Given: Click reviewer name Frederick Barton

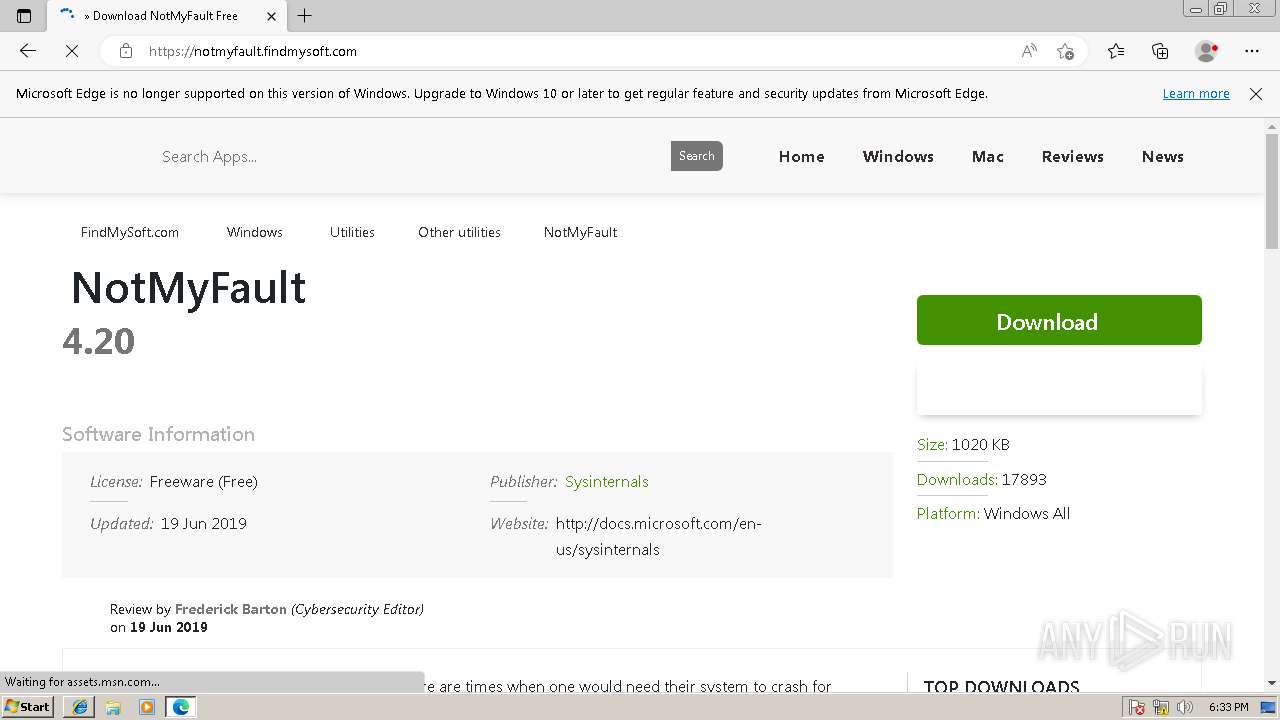Looking at the screenshot, I should pos(231,609).
